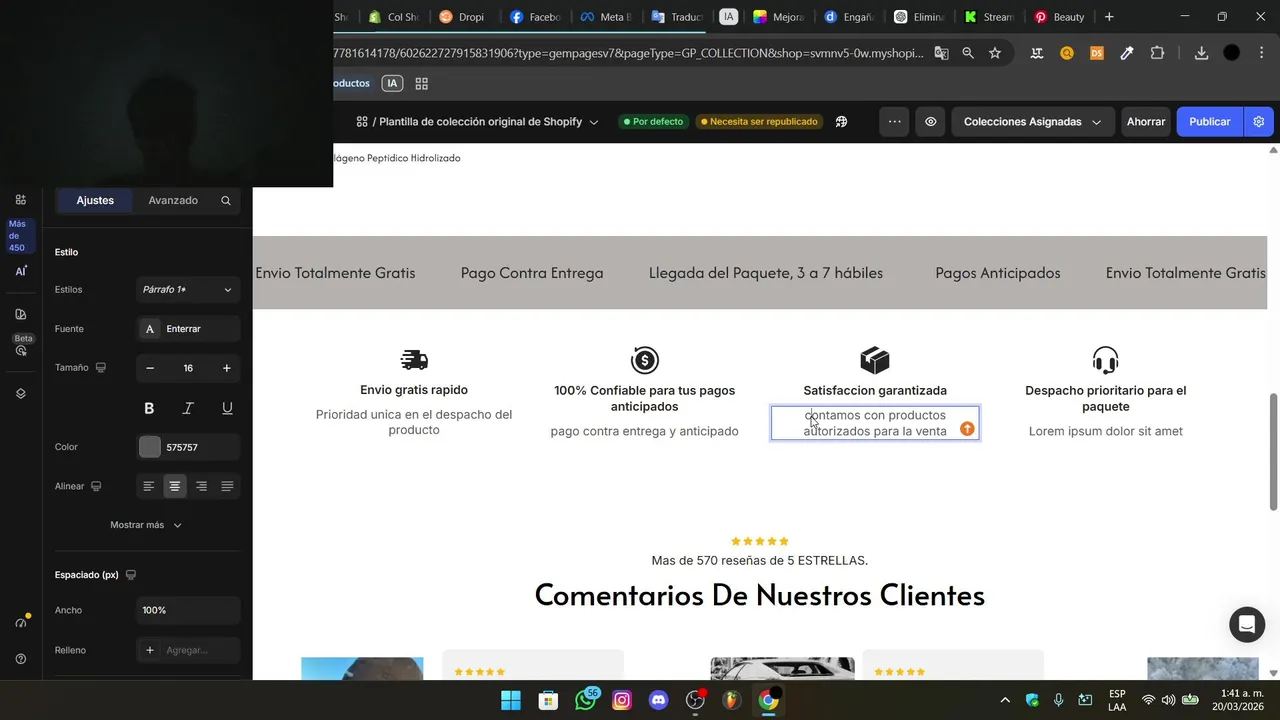
Task: Toggle underline formatting
Action: (x=227, y=408)
